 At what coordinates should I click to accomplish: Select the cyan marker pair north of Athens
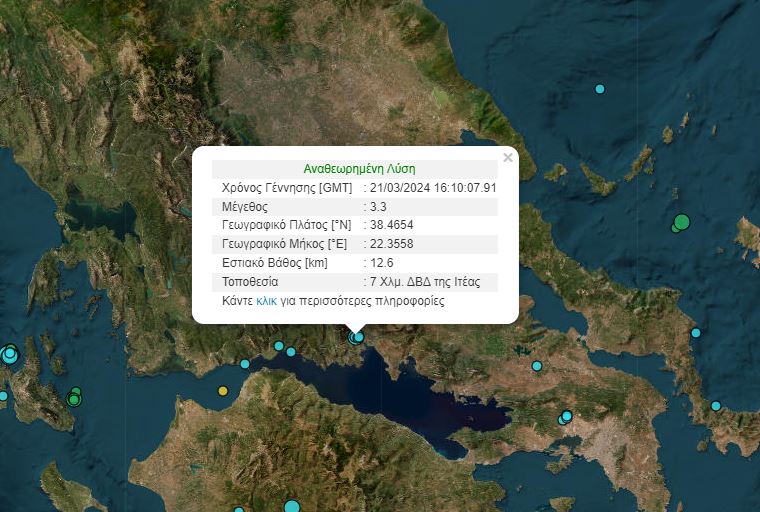coord(565,417)
